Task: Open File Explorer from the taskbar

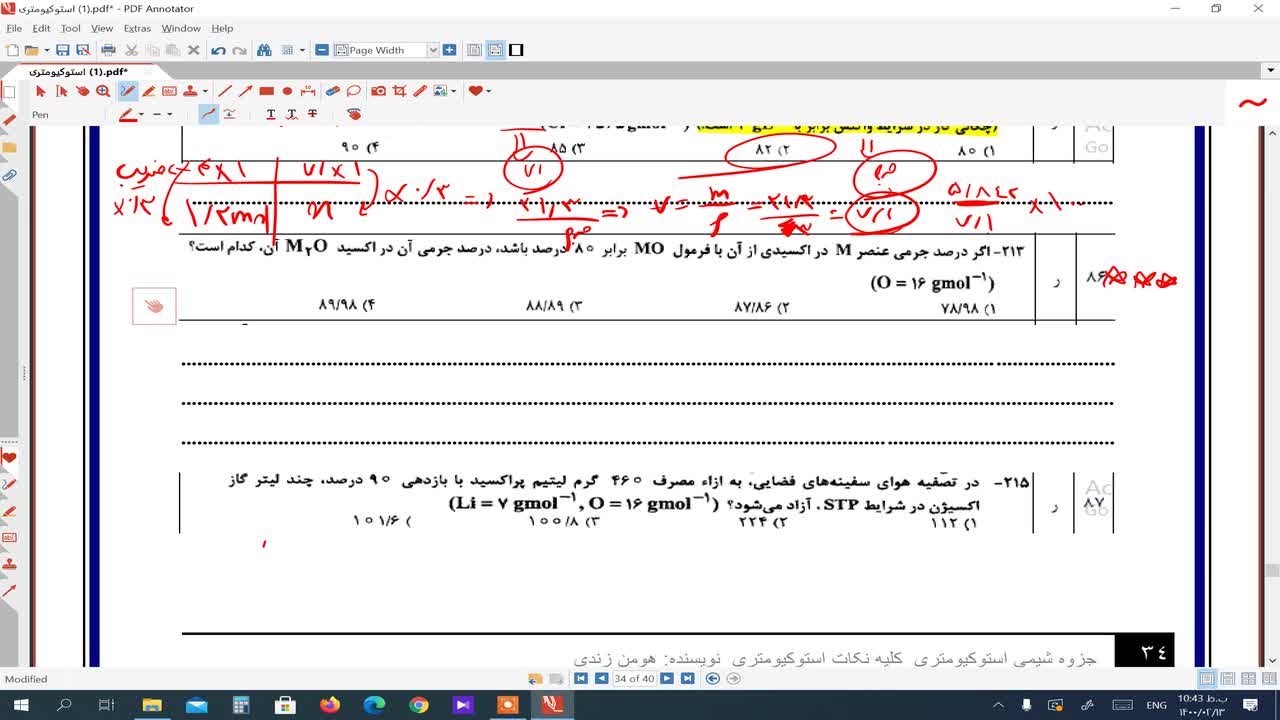Action: 153,705
